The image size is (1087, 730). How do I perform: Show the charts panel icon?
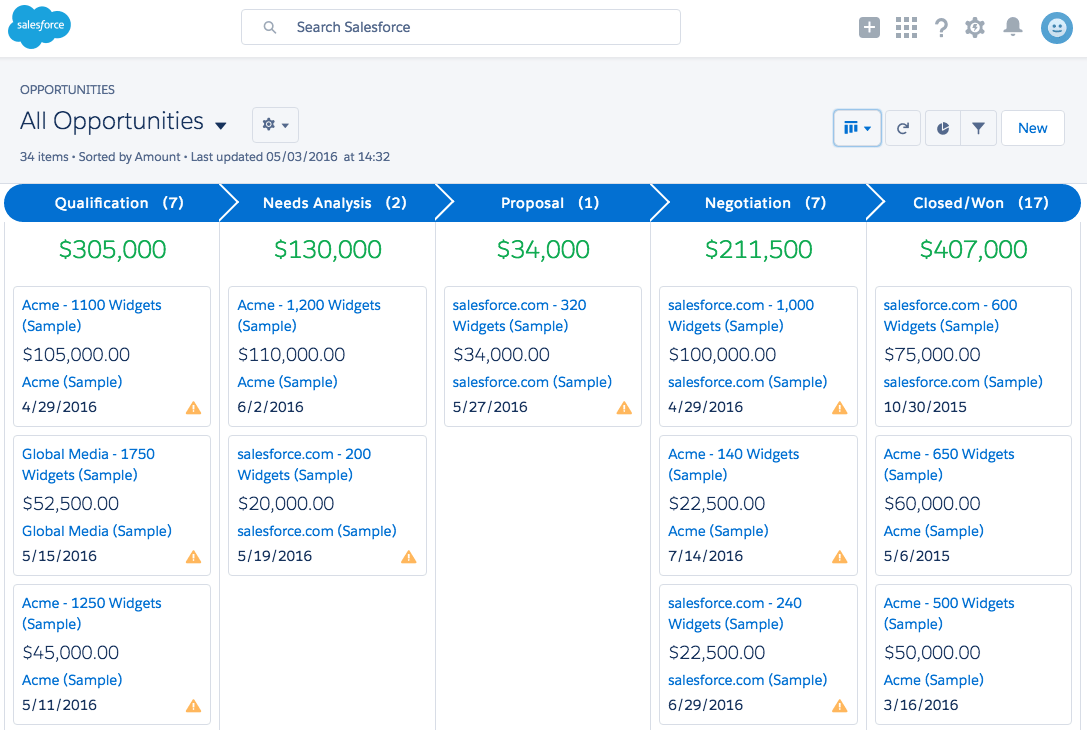943,128
